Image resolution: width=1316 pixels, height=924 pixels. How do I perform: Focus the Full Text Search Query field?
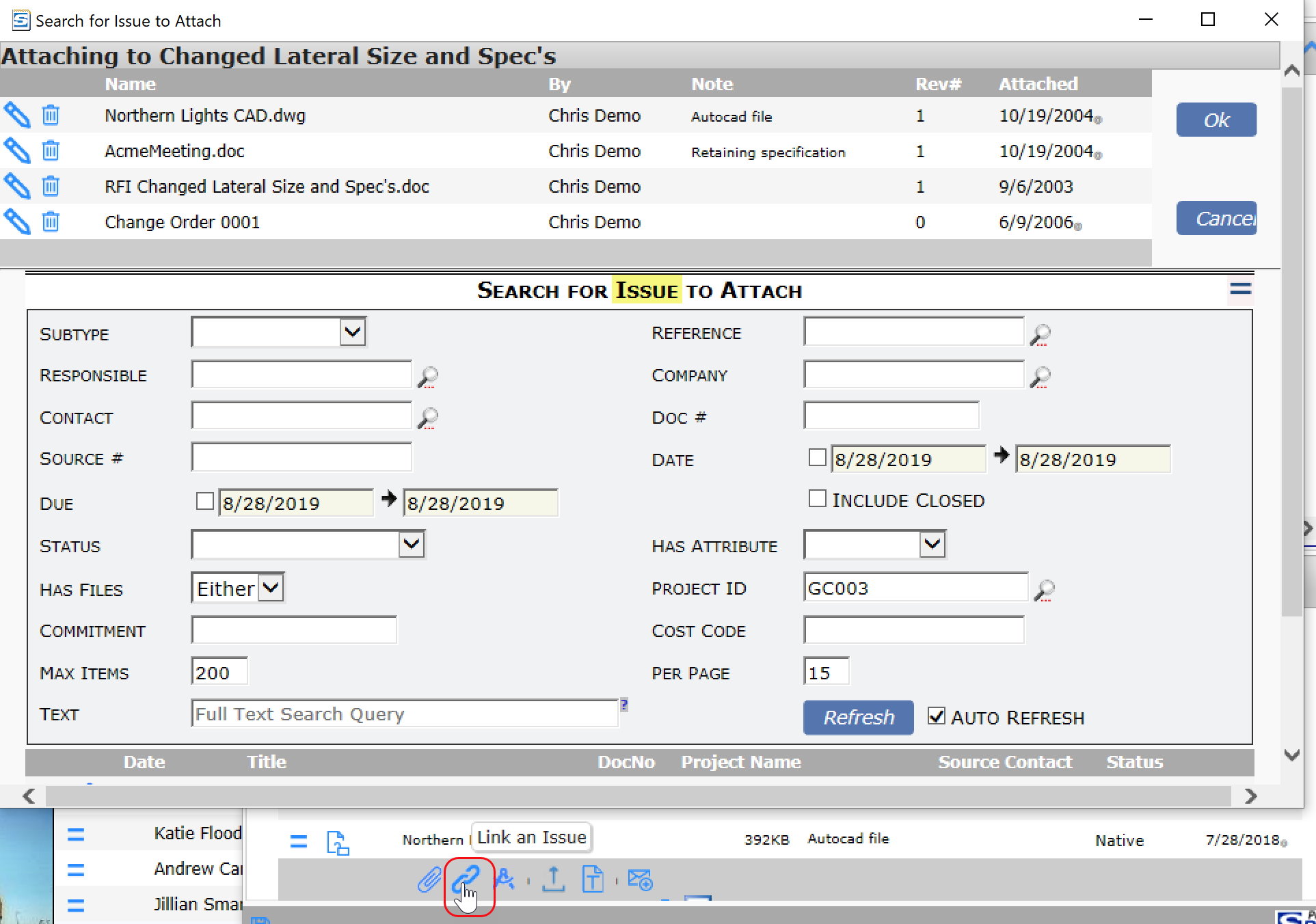(x=405, y=714)
